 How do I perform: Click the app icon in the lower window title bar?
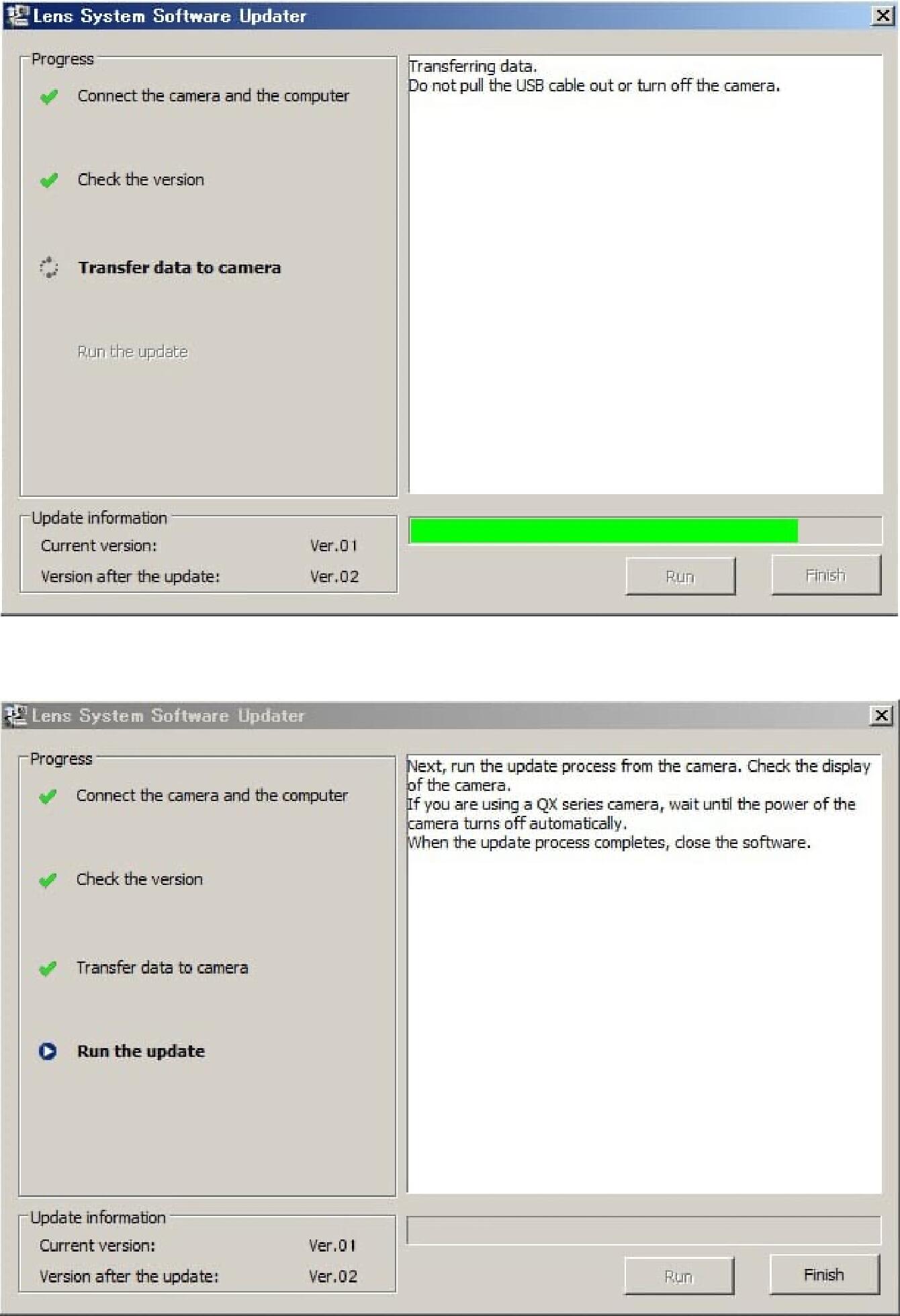click(16, 716)
